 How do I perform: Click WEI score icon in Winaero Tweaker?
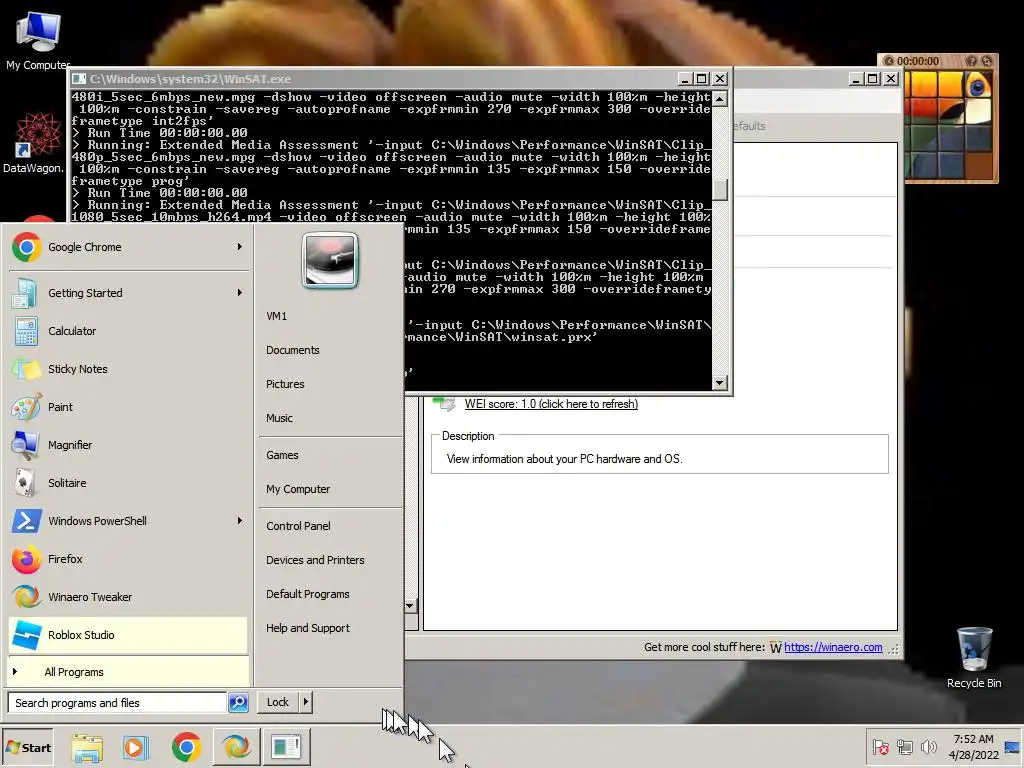click(x=445, y=404)
